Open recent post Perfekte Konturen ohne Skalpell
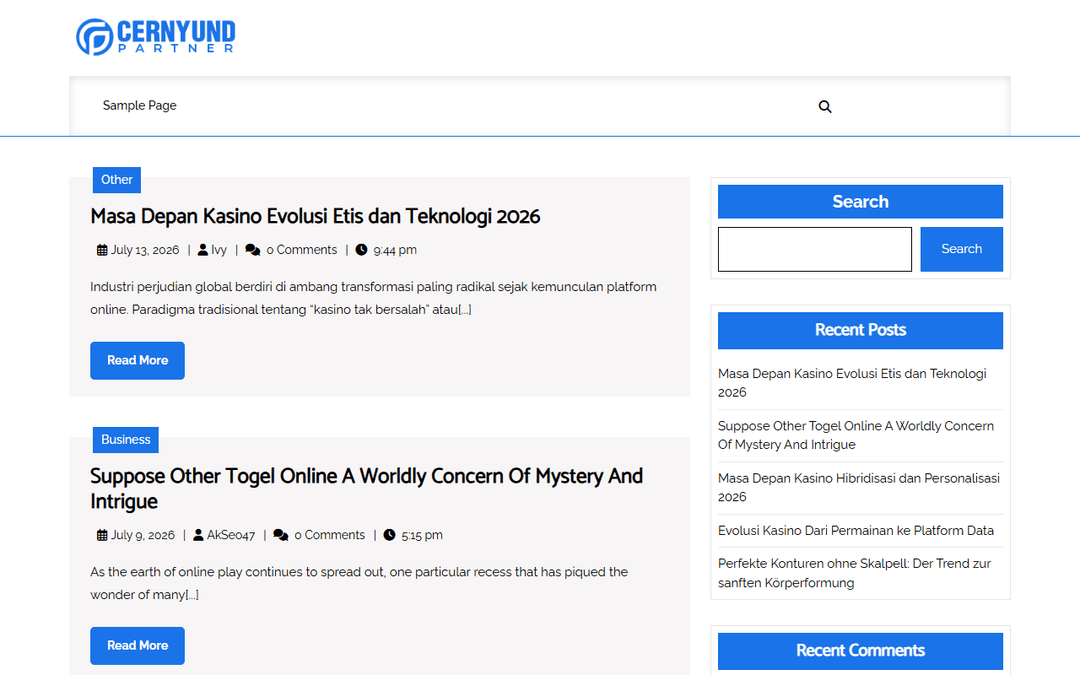Screen dimensions: 1080x675 point(854,573)
